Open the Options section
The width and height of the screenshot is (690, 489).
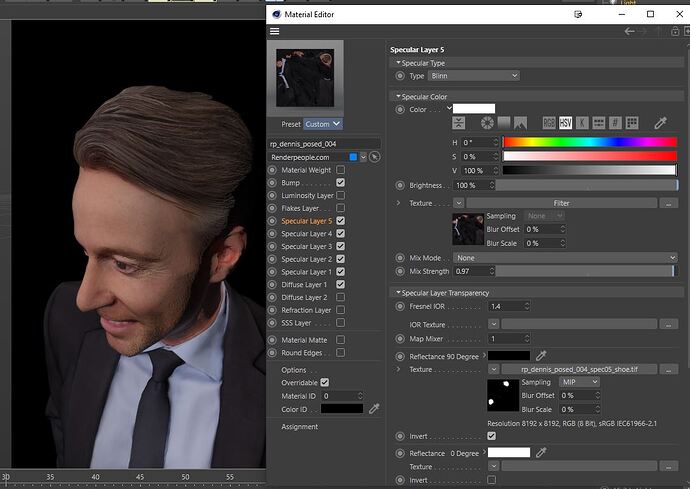point(294,370)
